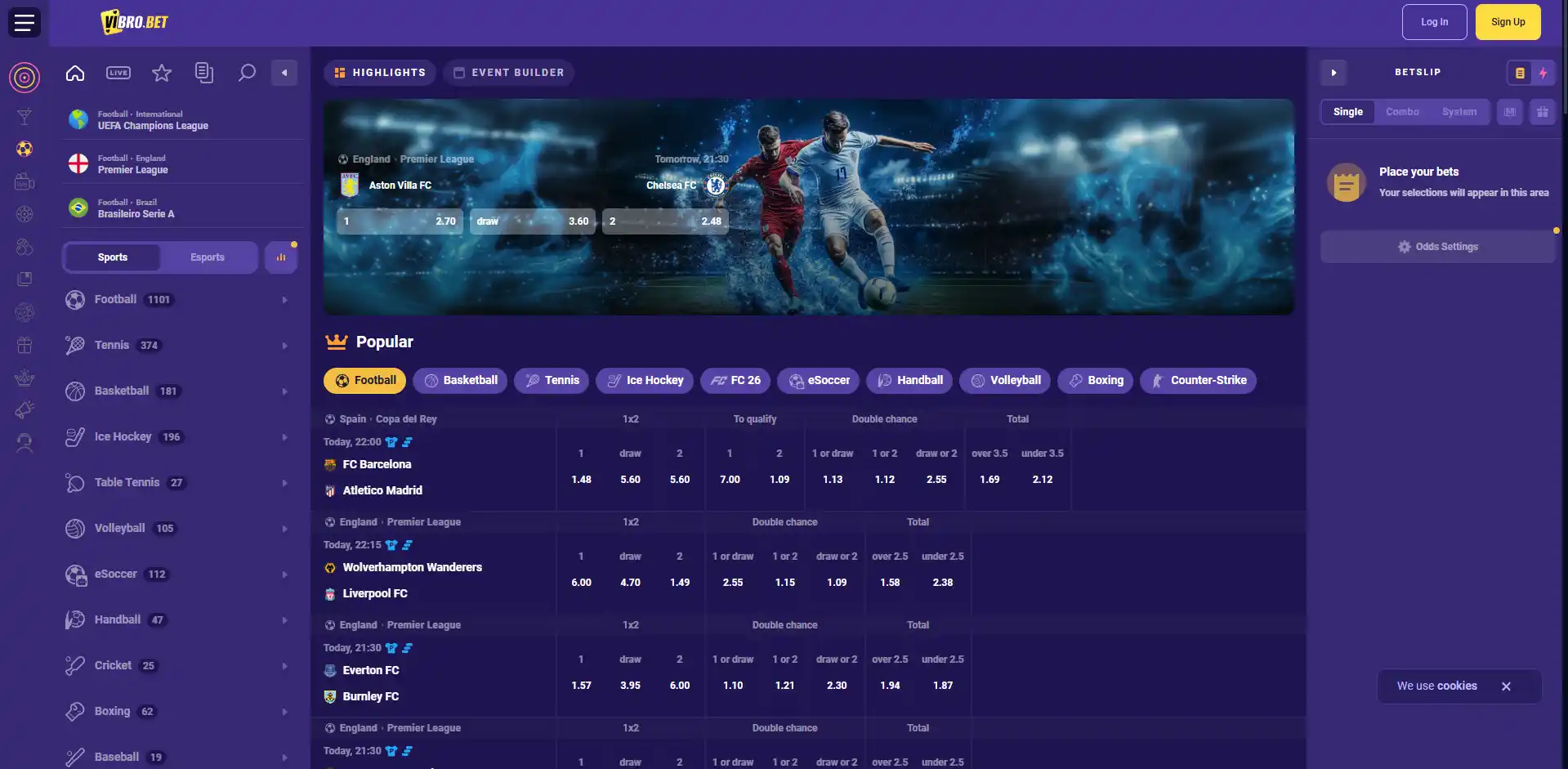
Task: Switch to the Sports toggle
Action: [112, 257]
